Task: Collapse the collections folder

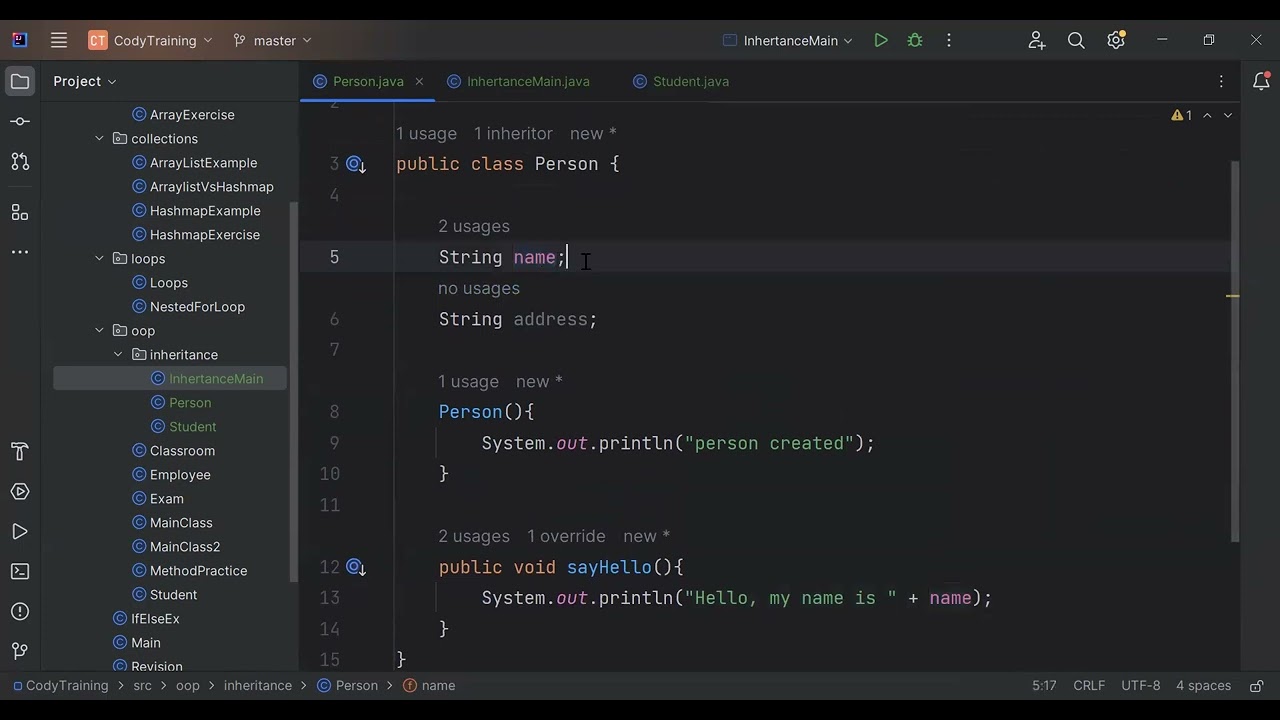Action: tap(99, 139)
